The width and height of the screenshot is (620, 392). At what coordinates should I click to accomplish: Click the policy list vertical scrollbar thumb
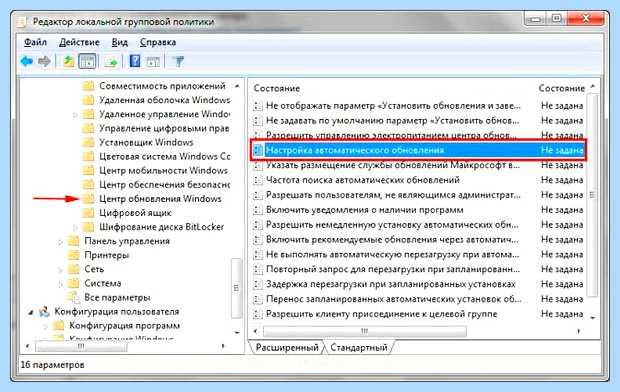pyautogui.click(x=592, y=195)
